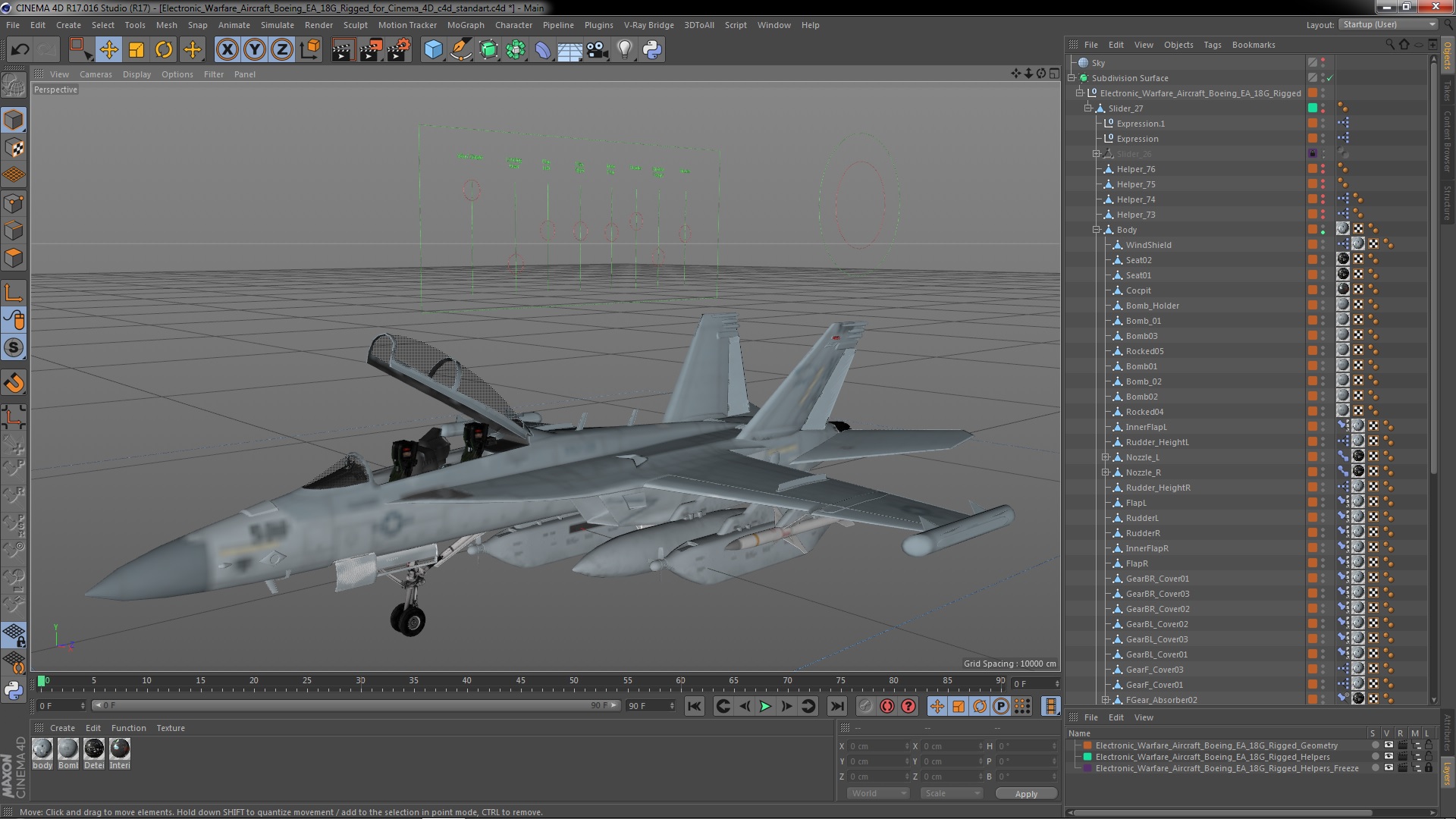Click Make Editable icon in left sidebar
The width and height of the screenshot is (1456, 819).
(x=14, y=85)
